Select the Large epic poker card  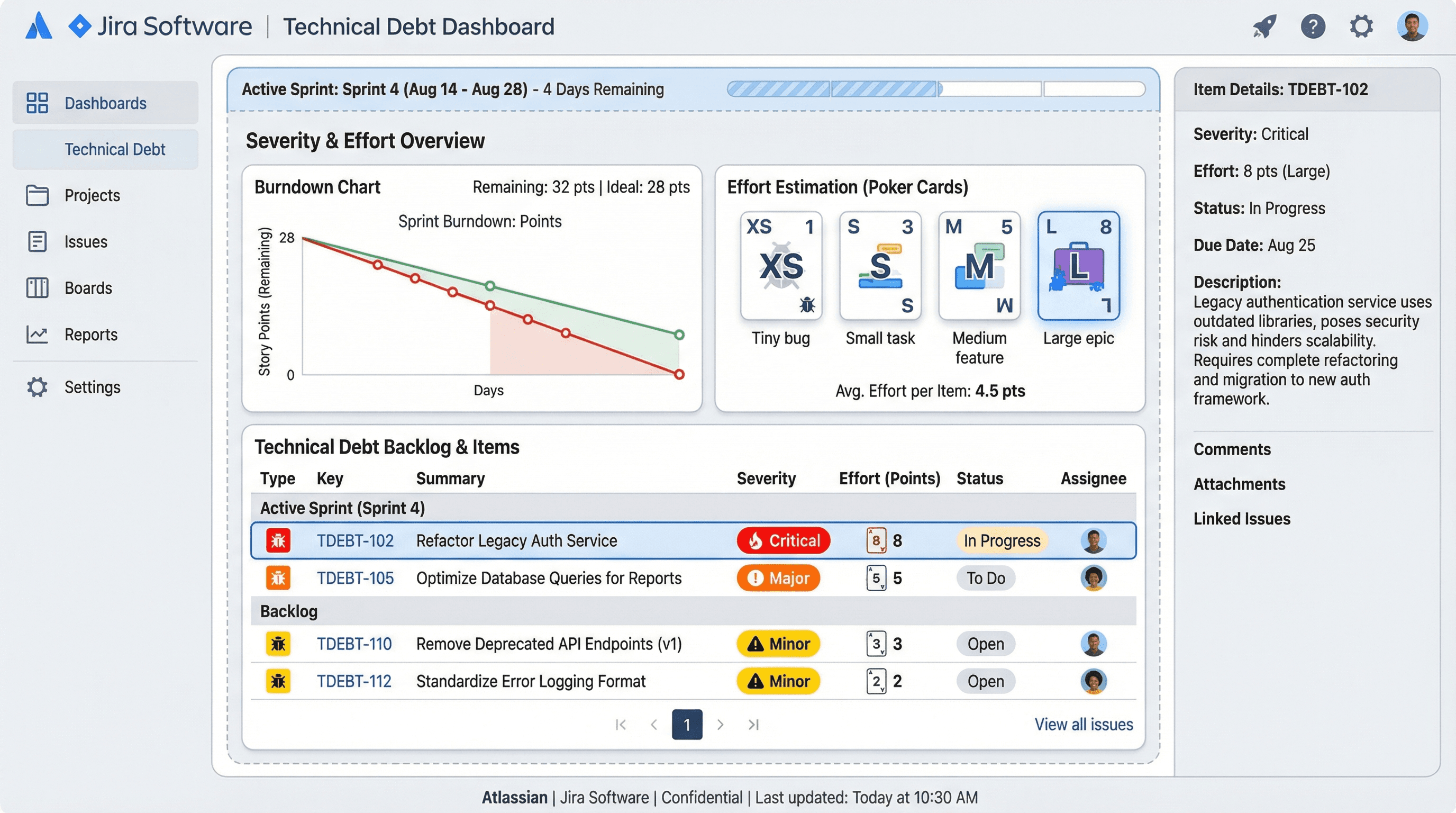pyautogui.click(x=1078, y=266)
